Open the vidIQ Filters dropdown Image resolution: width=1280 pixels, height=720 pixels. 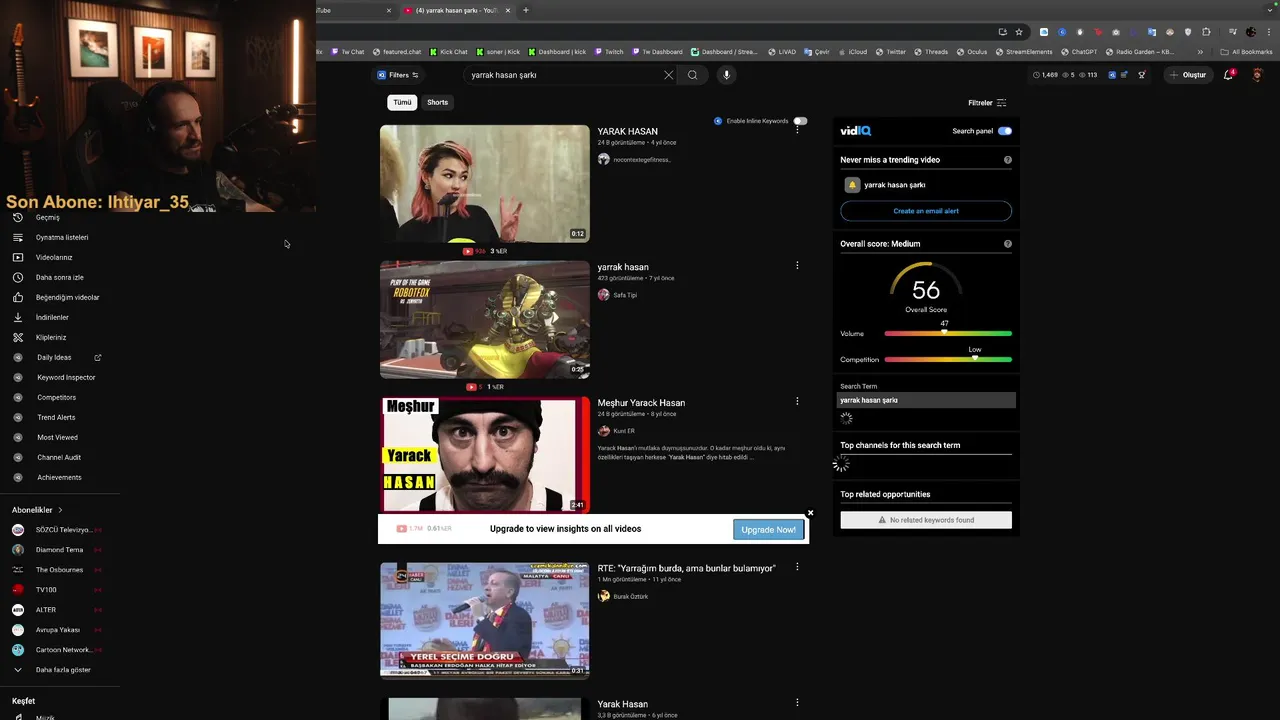398,75
